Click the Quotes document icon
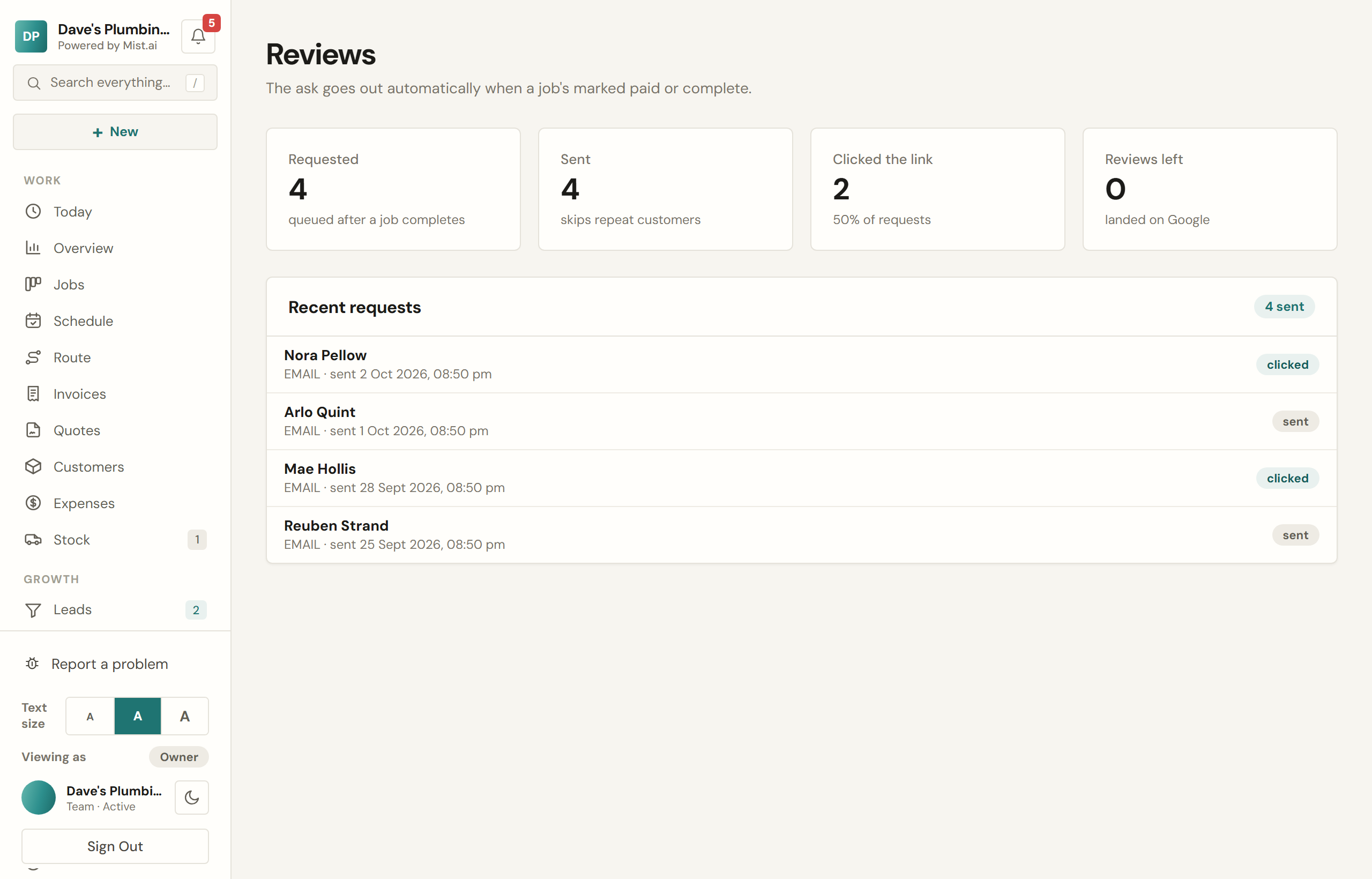This screenshot has width=1372, height=879. (33, 430)
